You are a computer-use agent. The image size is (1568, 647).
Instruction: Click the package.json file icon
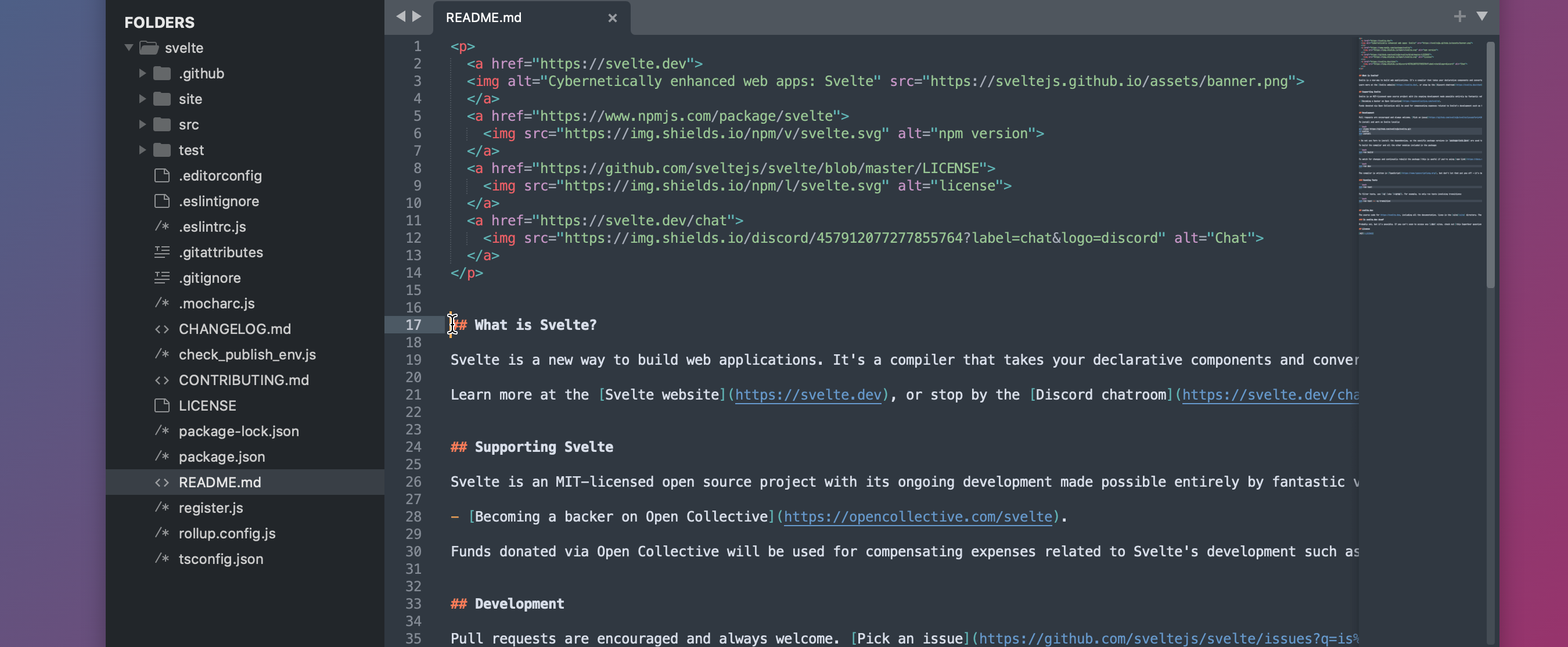tap(162, 457)
